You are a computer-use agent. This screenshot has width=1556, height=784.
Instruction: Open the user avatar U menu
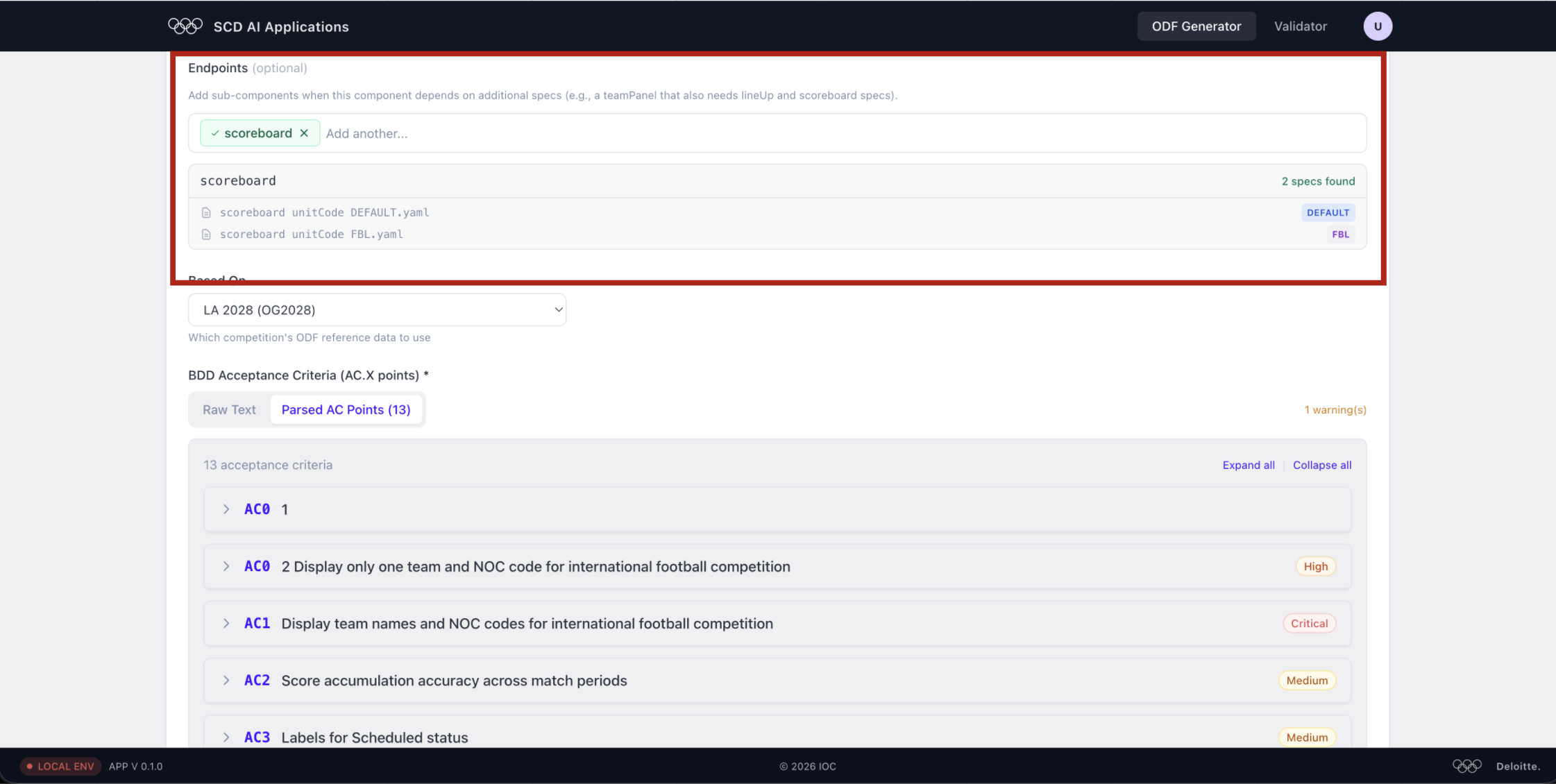pos(1378,26)
